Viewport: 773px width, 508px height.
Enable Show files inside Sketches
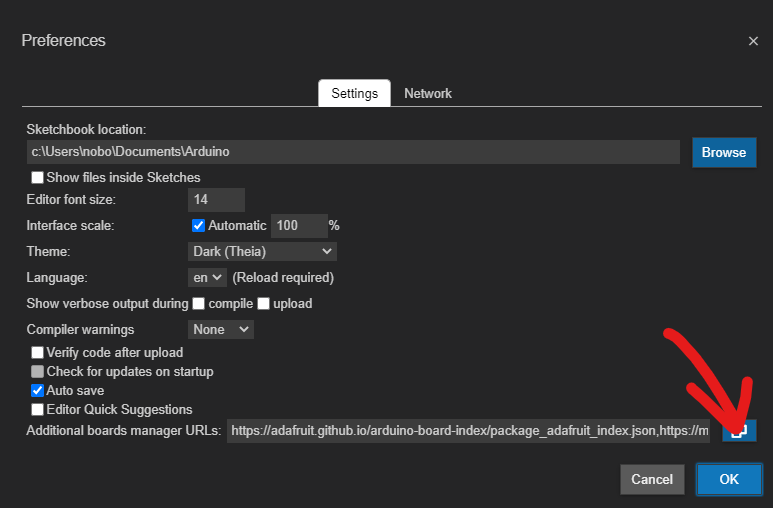click(38, 178)
